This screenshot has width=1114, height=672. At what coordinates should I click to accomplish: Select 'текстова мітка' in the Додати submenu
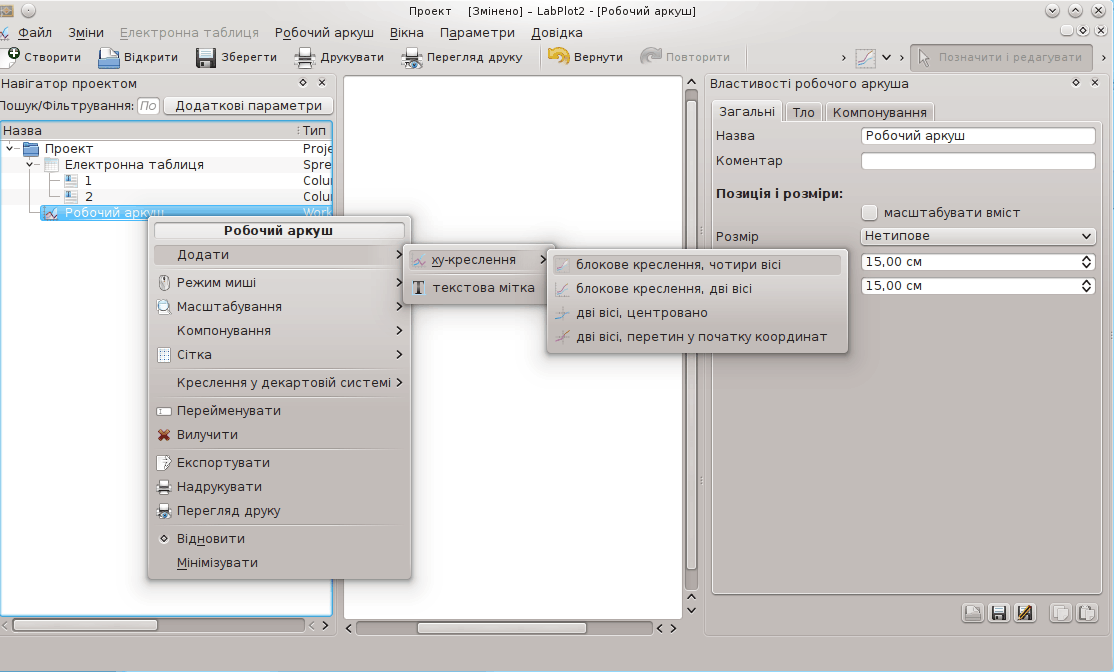click(x=483, y=288)
